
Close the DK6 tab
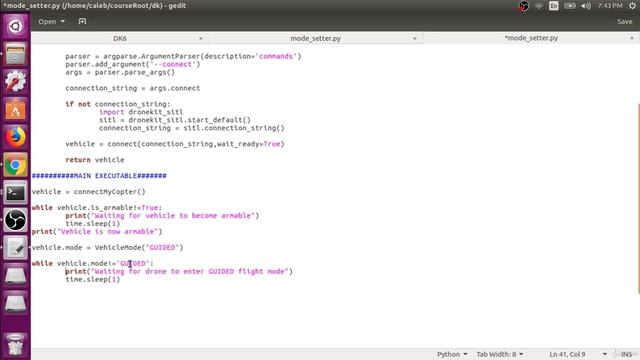click(200, 38)
